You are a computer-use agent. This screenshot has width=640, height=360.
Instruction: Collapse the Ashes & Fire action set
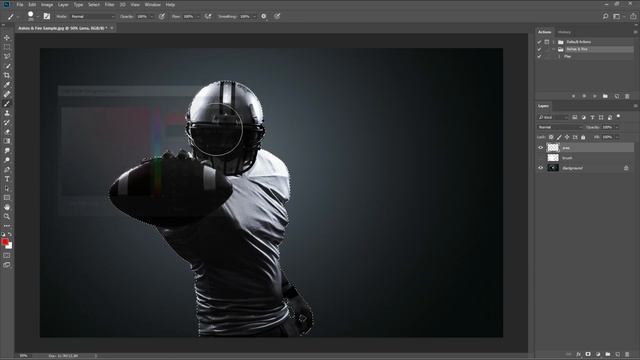554,49
